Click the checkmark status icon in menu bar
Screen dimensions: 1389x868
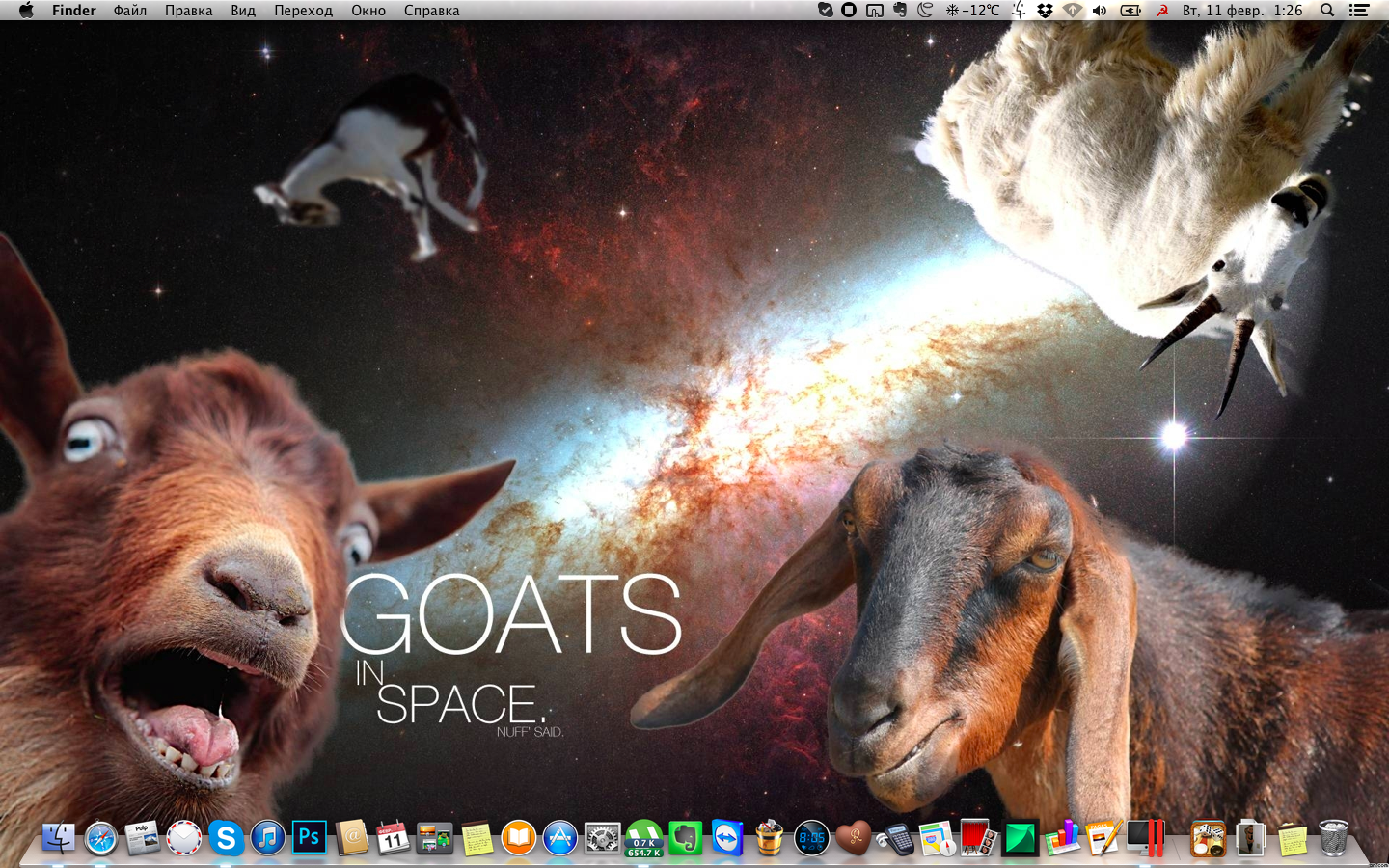826,11
